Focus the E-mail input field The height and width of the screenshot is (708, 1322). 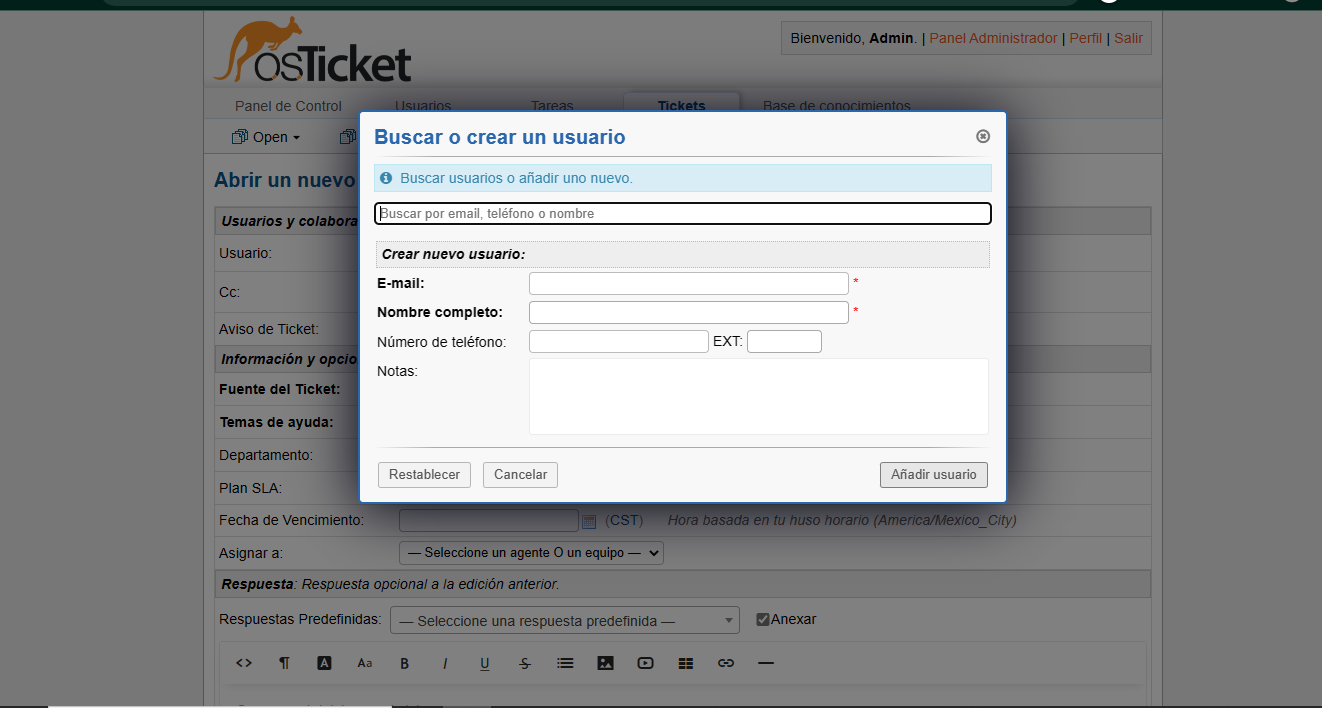688,284
